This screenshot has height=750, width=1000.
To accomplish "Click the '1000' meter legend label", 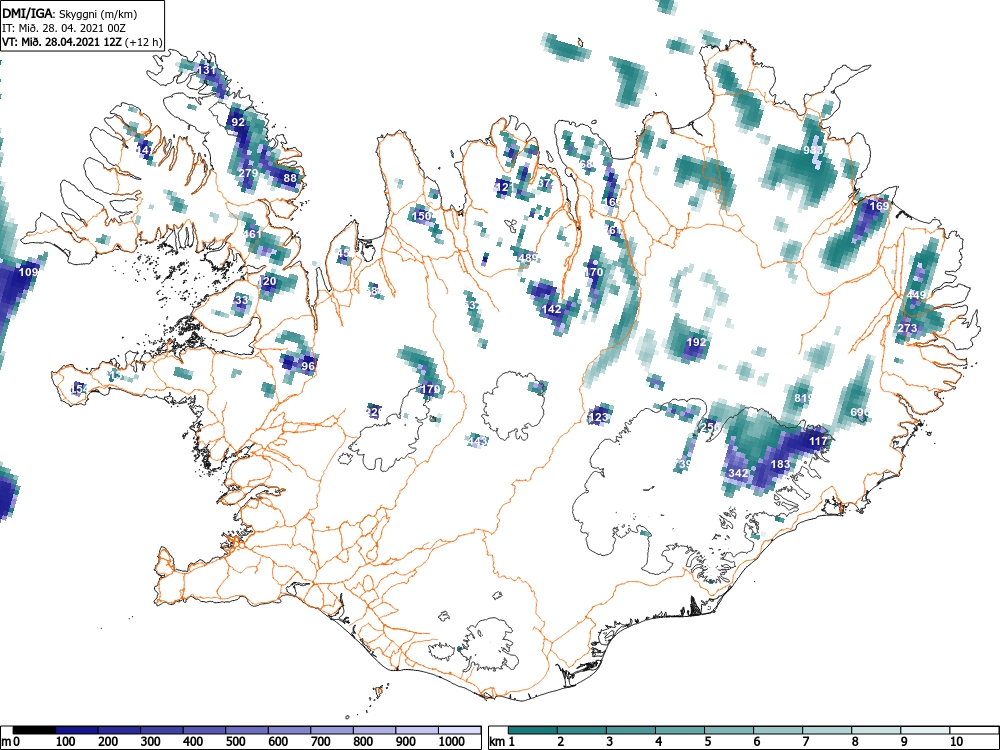I will pyautogui.click(x=452, y=742).
